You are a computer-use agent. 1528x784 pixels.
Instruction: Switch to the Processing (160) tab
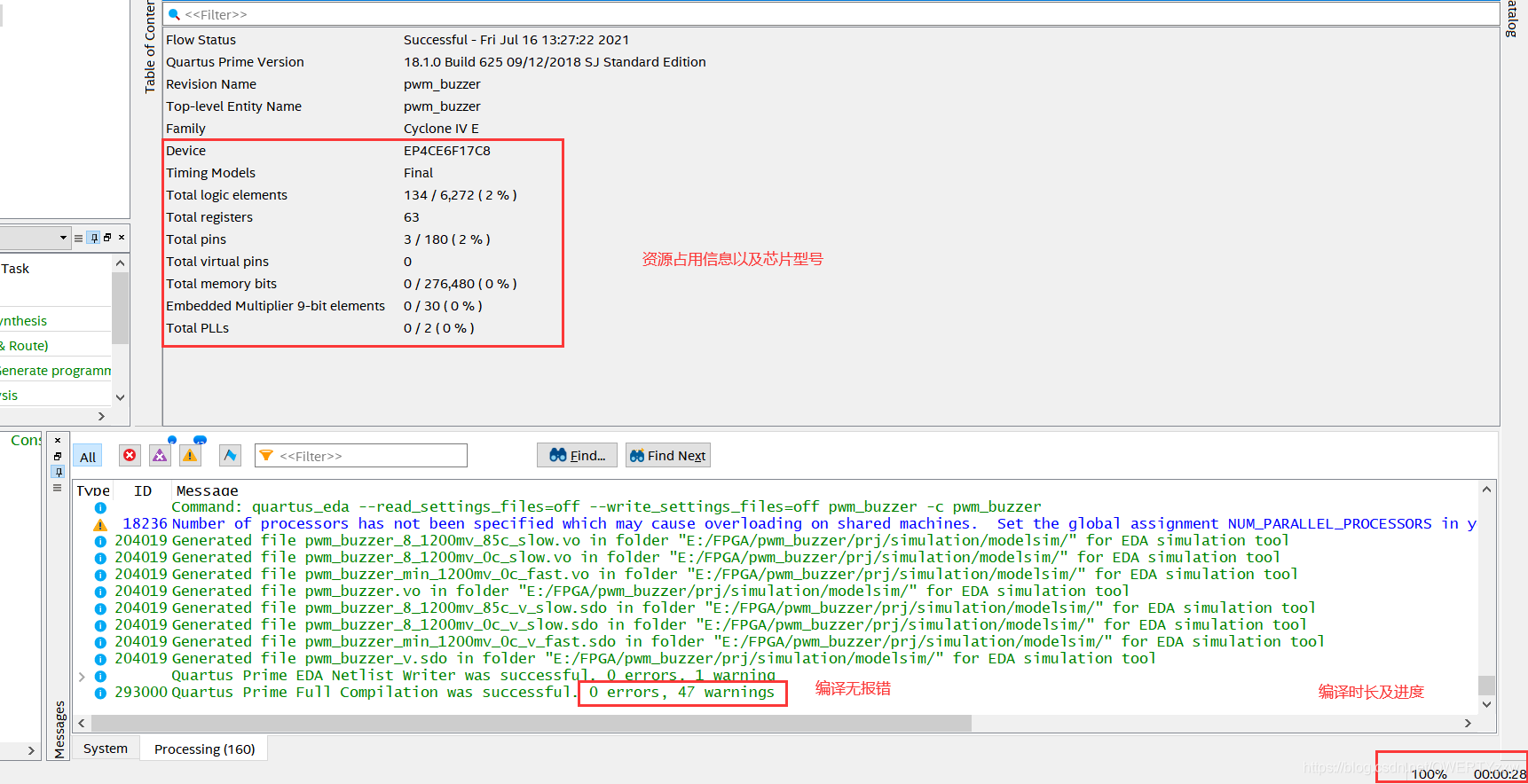pyautogui.click(x=204, y=749)
